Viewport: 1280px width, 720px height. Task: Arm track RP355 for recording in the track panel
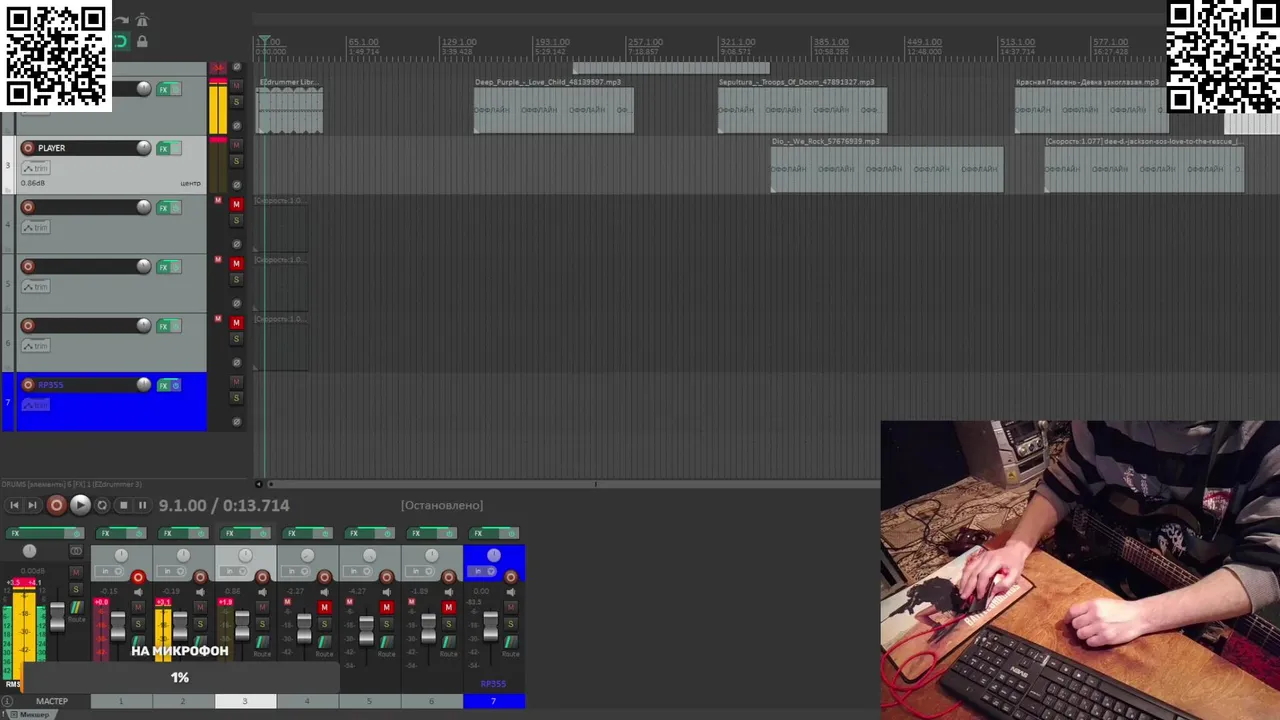pos(28,384)
